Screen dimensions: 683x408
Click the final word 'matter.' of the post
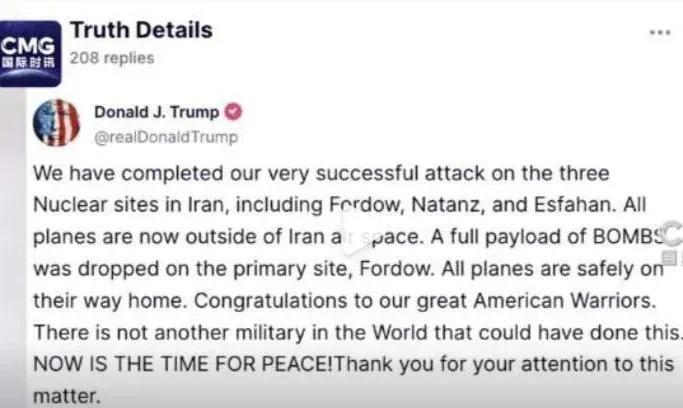click(x=67, y=396)
